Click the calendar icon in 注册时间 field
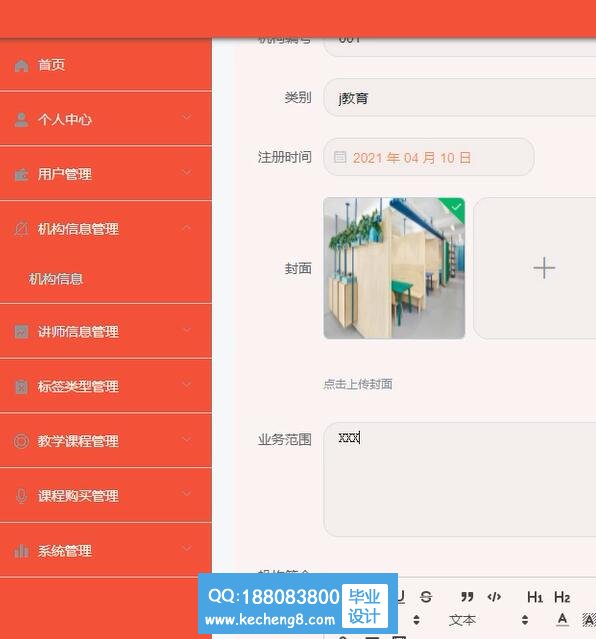 tap(340, 157)
